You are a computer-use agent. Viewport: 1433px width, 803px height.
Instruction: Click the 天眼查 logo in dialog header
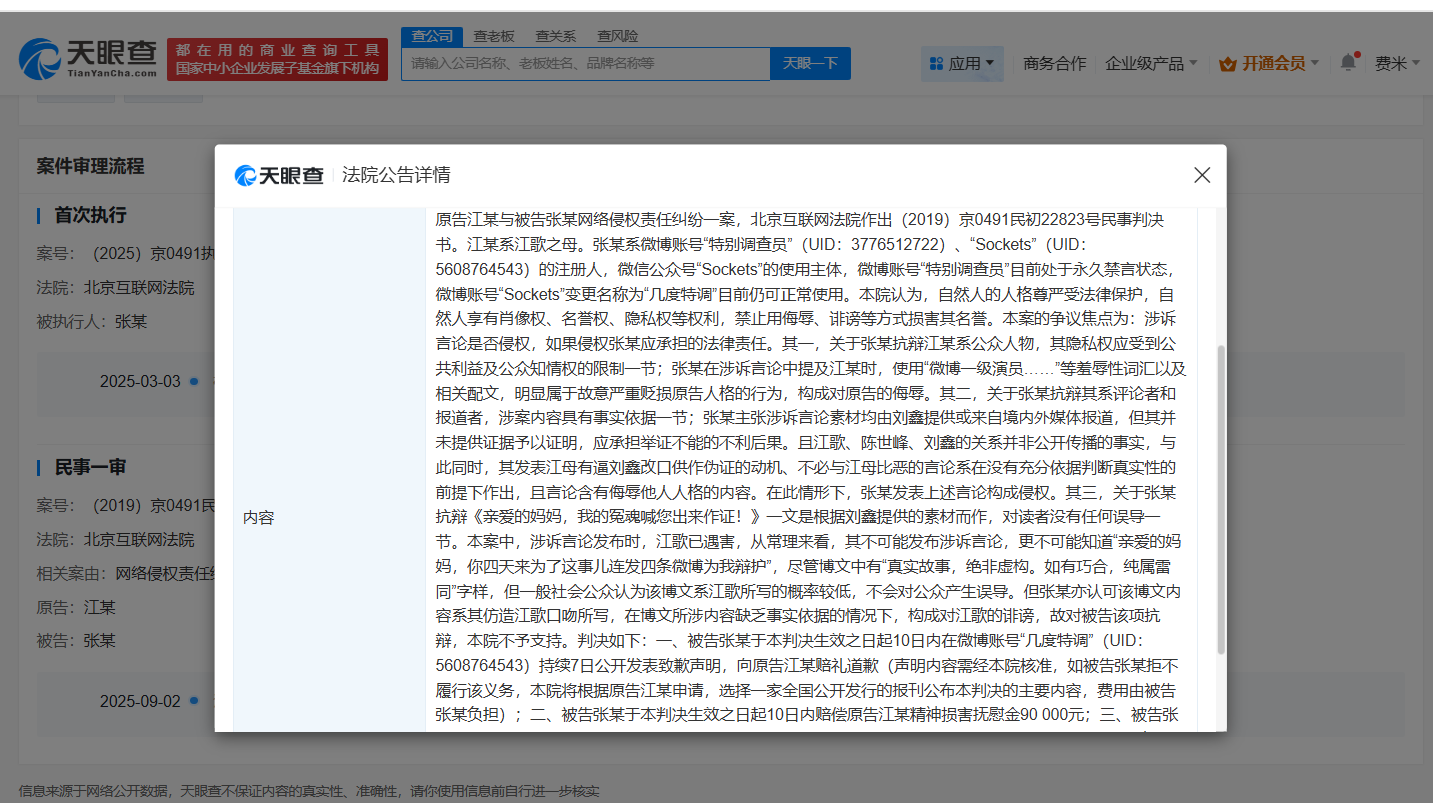279,176
